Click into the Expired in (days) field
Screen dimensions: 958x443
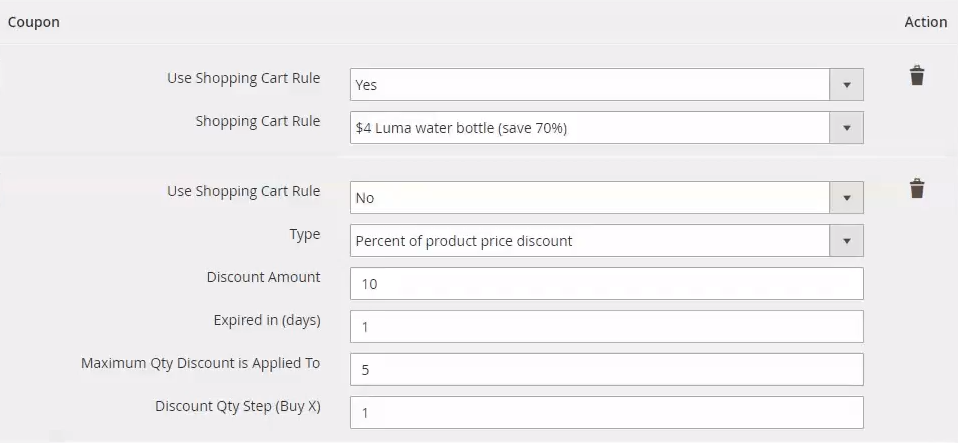point(606,327)
